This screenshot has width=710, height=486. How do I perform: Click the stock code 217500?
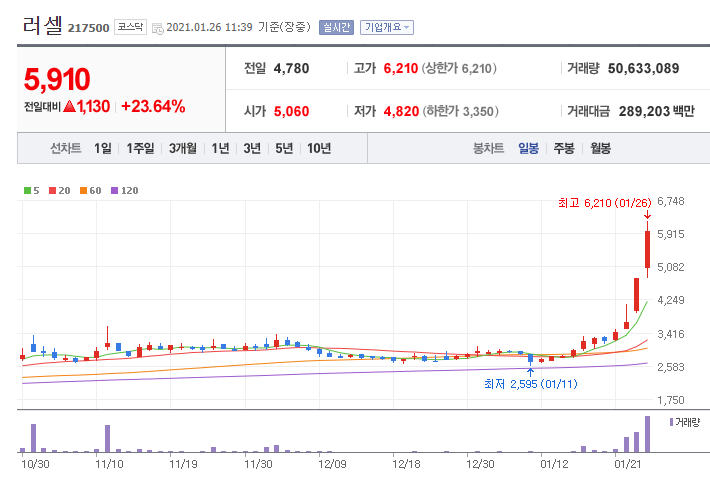(88, 28)
